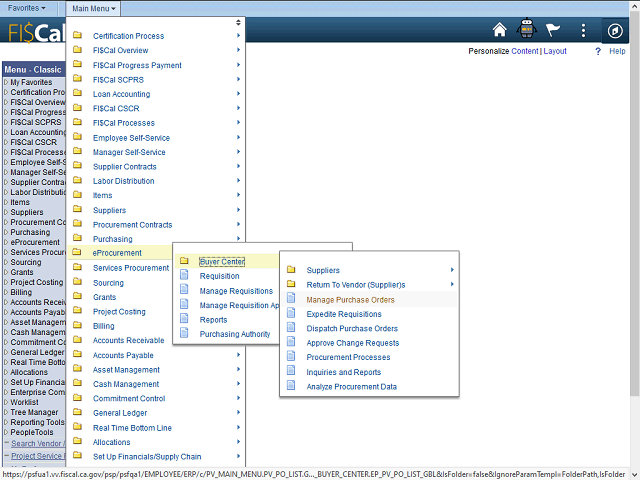Collapse the Main Menu dropdown
This screenshot has height=480, width=640.
[95, 8]
